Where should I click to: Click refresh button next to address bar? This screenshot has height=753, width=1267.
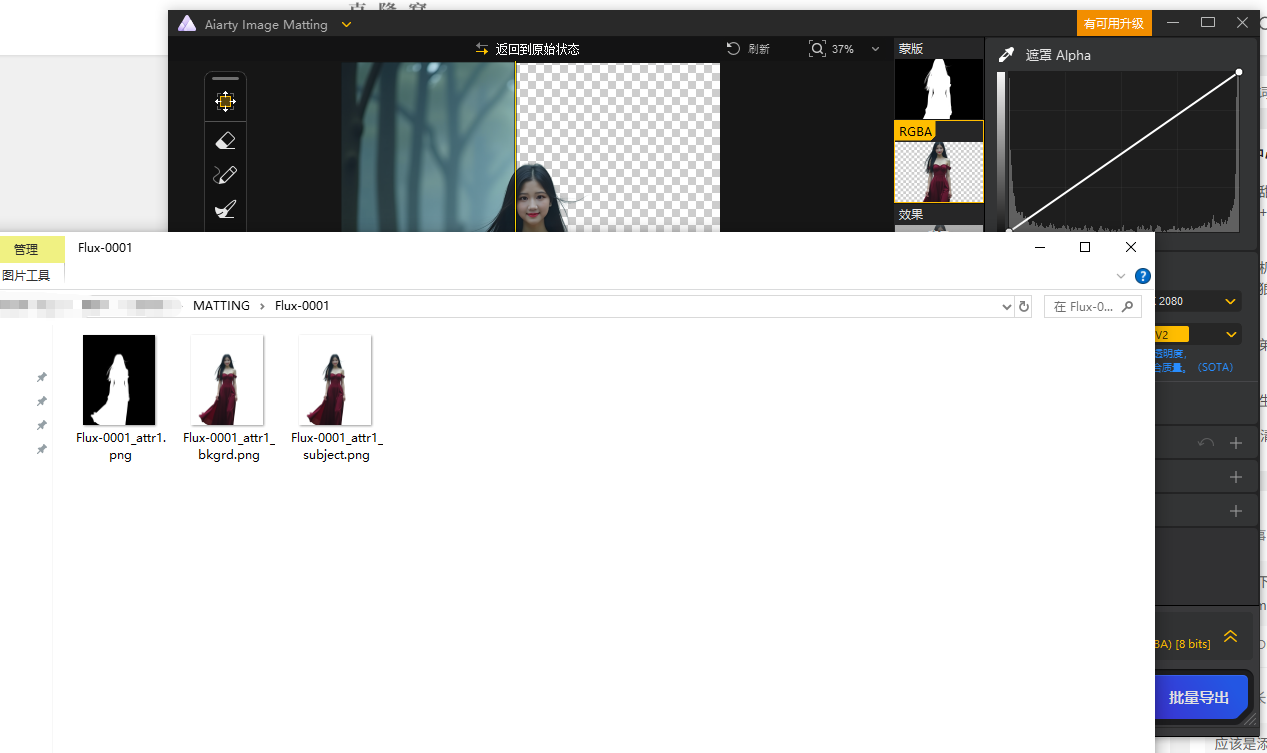pos(1024,306)
